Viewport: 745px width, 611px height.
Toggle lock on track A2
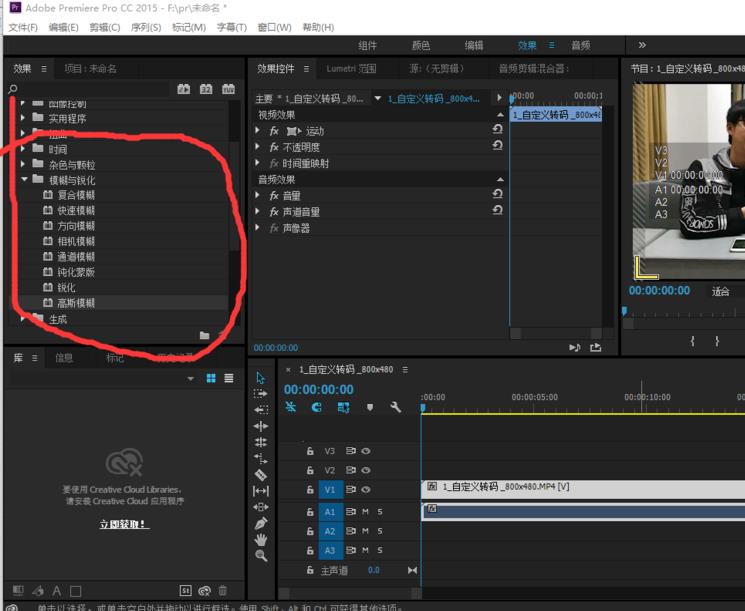tap(310, 531)
